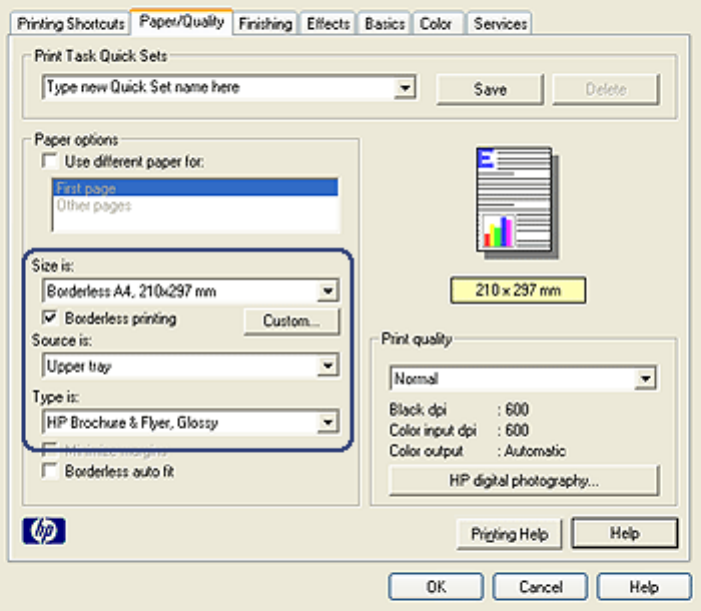Enable Use different paper for checkbox
This screenshot has height=611, width=701.
pyautogui.click(x=50, y=161)
